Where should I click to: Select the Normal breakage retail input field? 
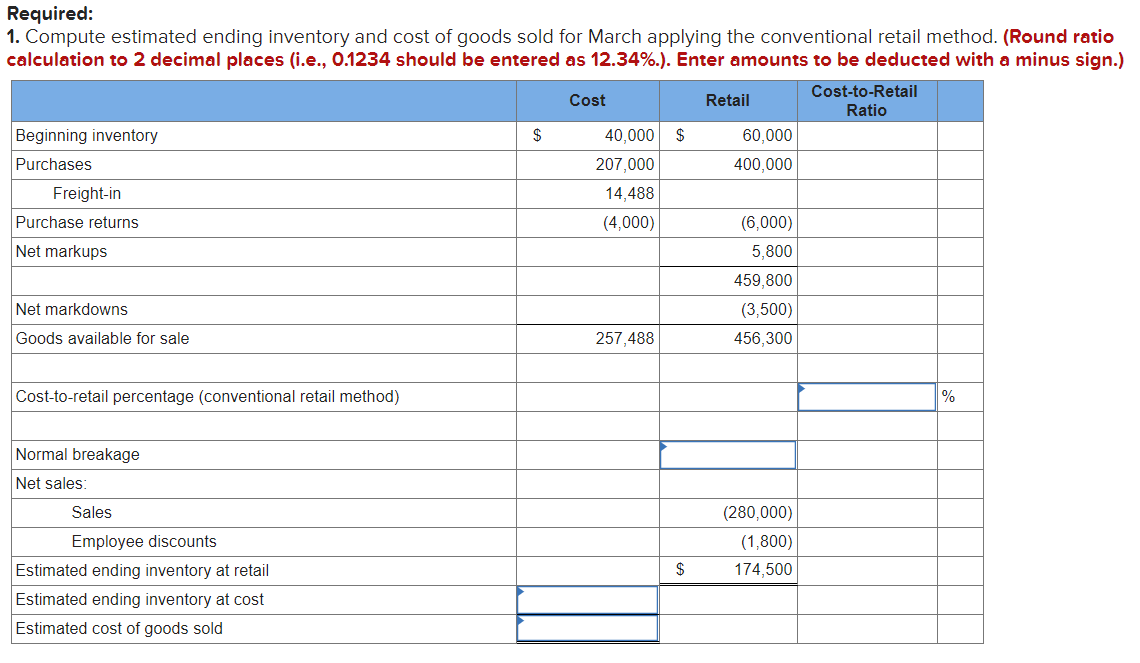click(x=728, y=455)
